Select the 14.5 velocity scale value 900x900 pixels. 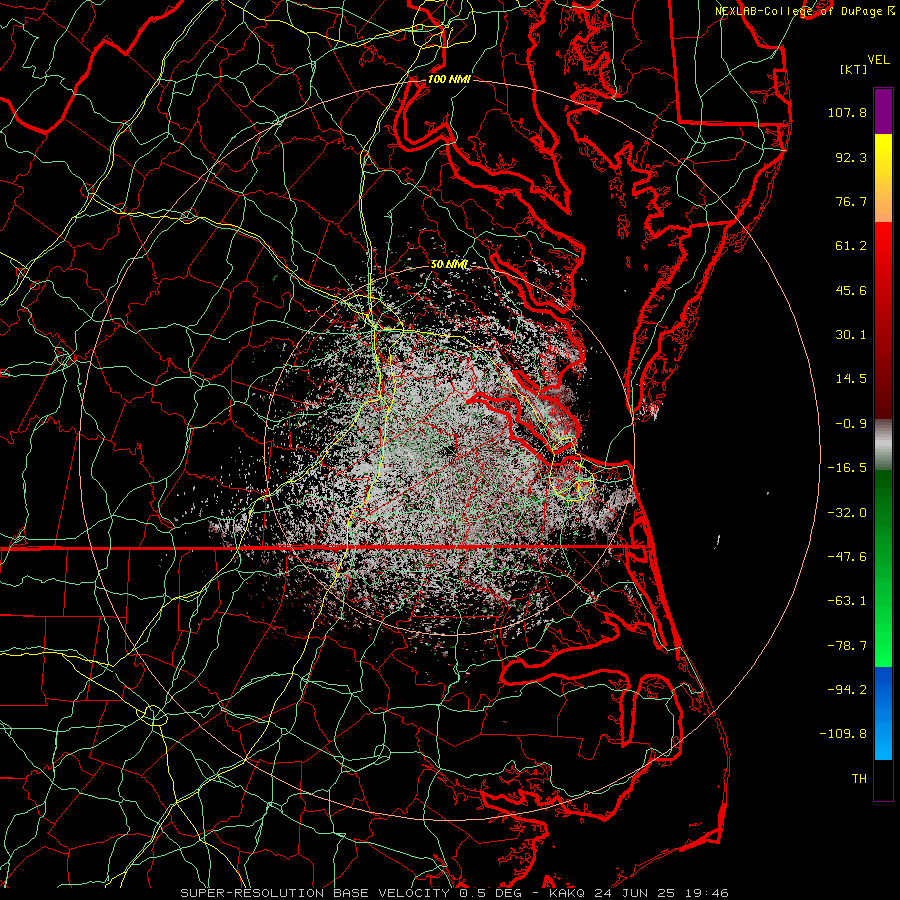click(851, 379)
